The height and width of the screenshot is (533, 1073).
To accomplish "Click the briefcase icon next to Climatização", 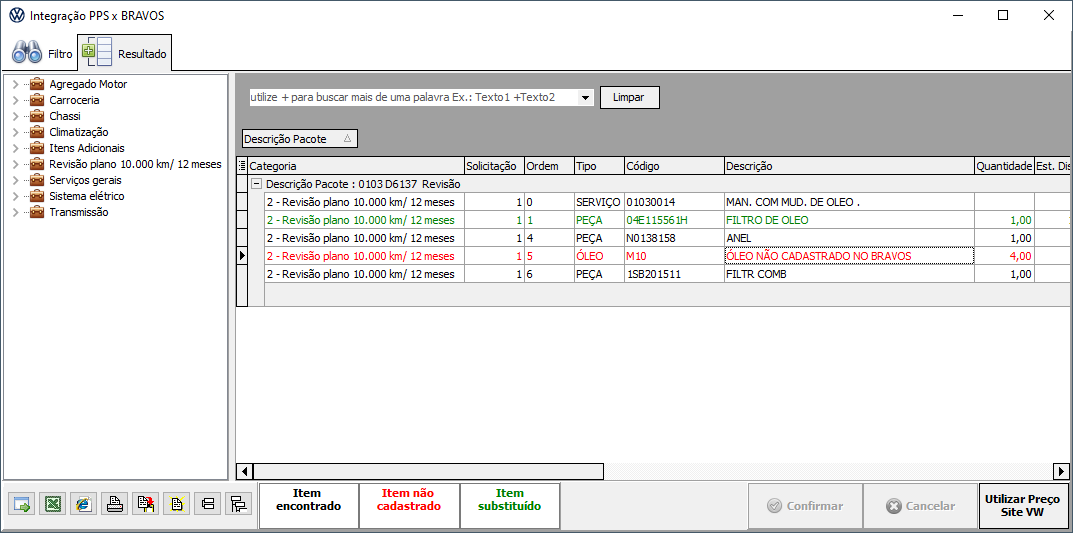I will 37,132.
